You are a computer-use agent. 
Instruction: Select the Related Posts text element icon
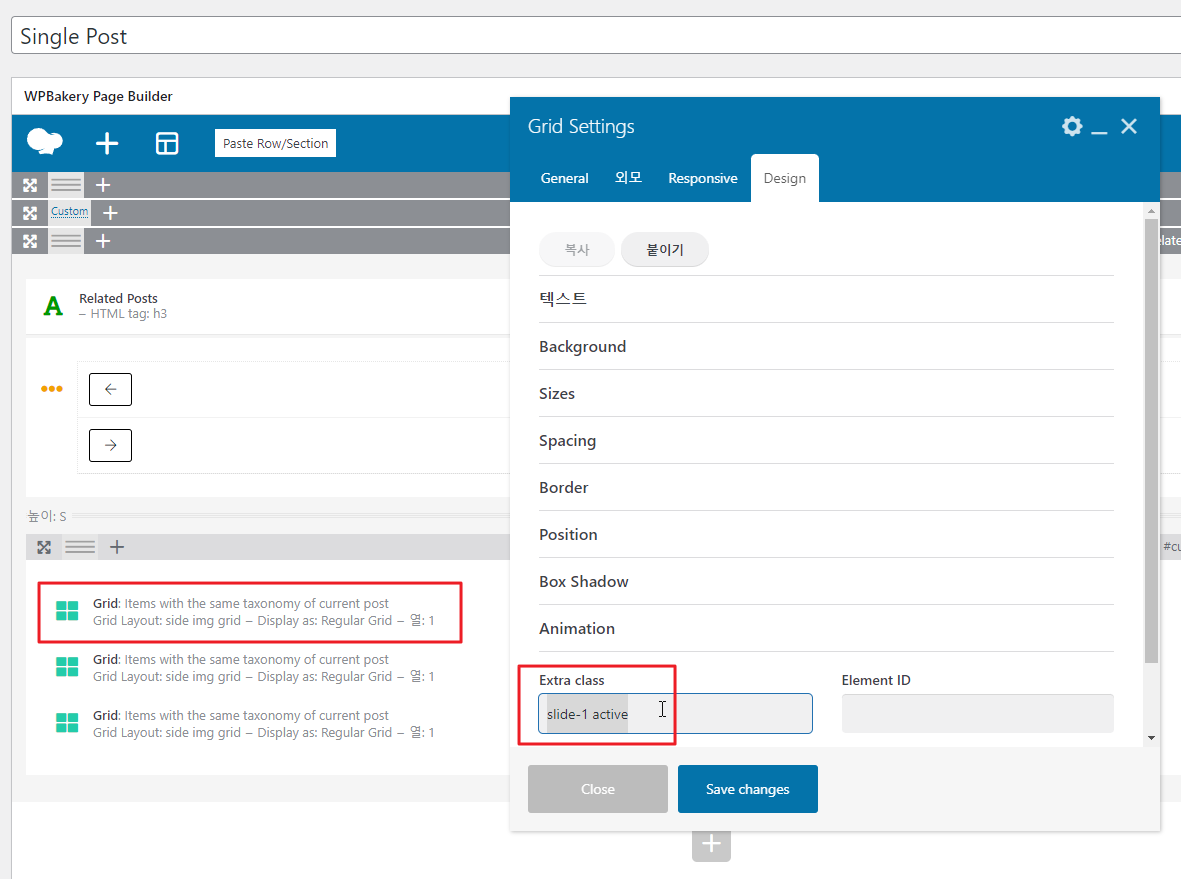coord(53,306)
